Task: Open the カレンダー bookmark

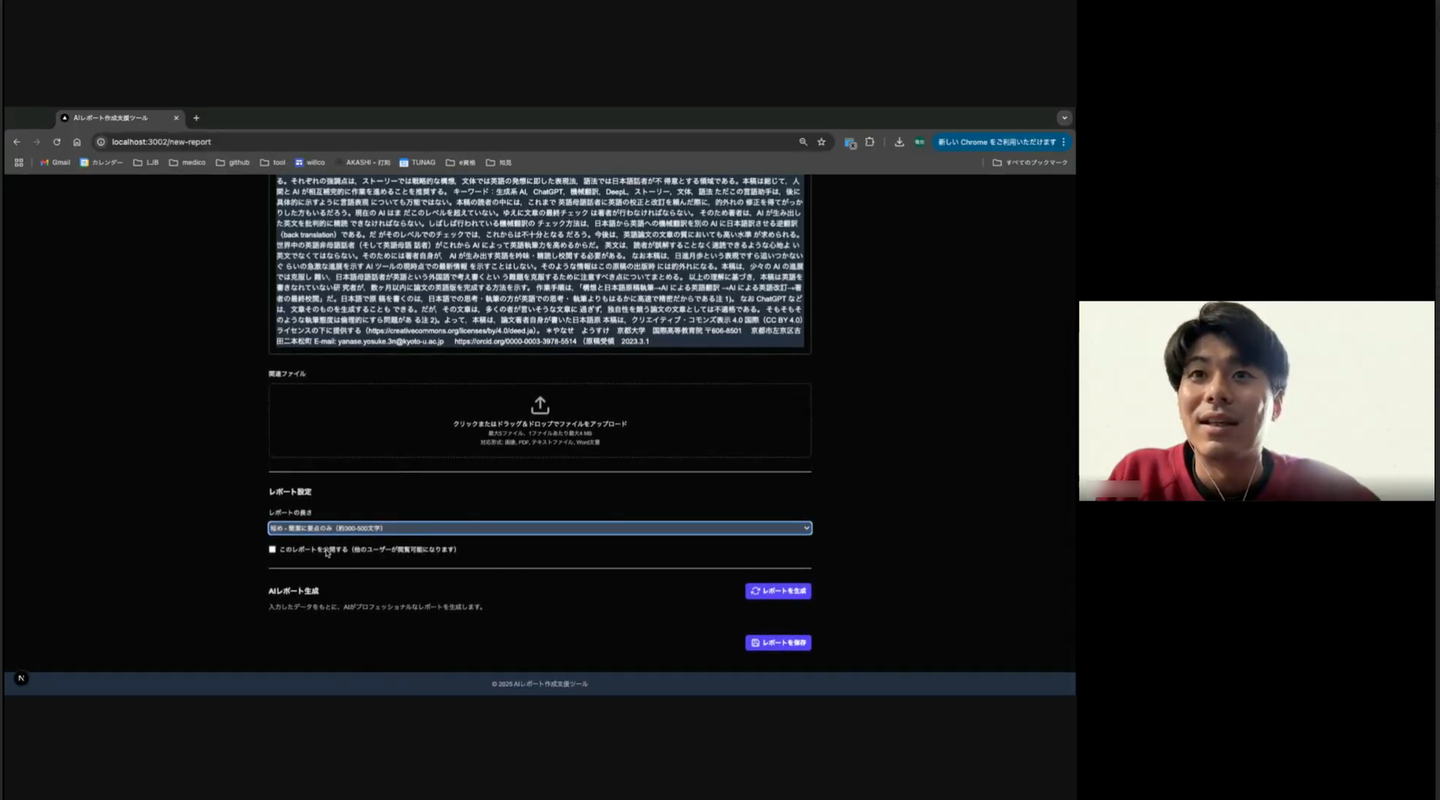Action: pos(102,162)
